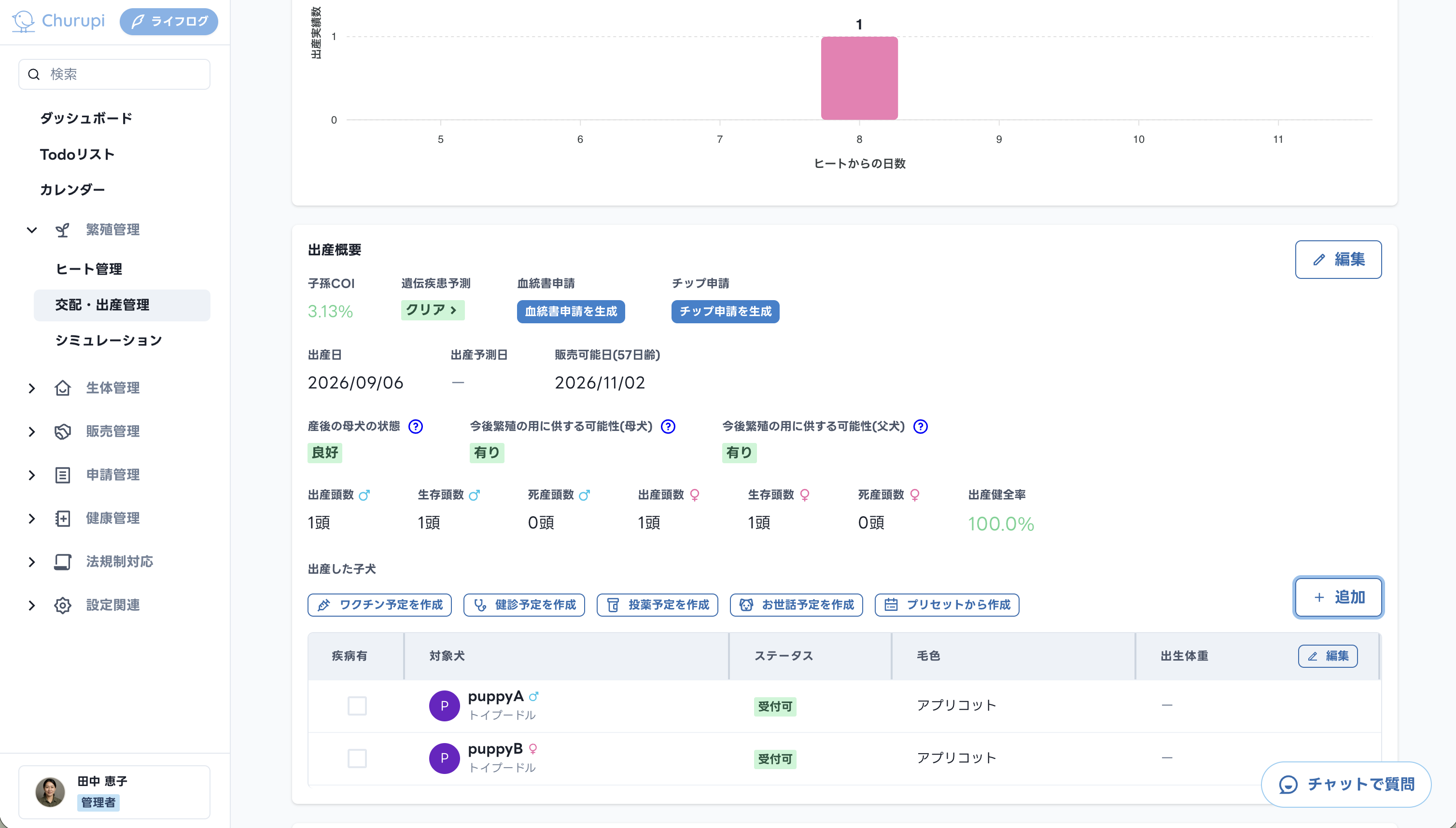The height and width of the screenshot is (828, 1456).
Task: Go to ヒート管理 page
Action: (x=89, y=269)
